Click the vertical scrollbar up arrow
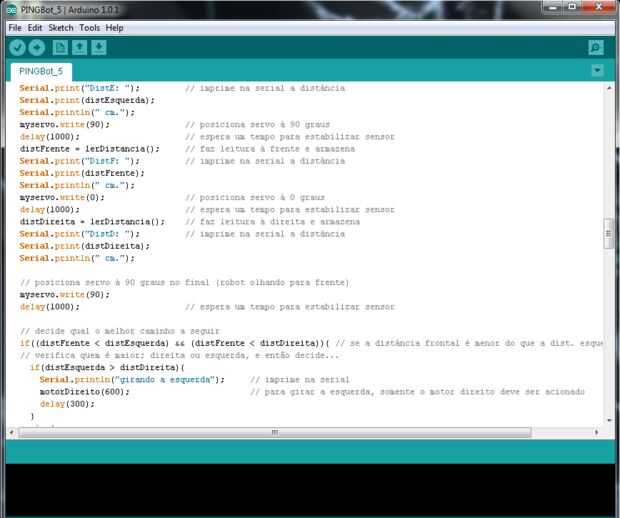The height and width of the screenshot is (518, 620). point(609,88)
